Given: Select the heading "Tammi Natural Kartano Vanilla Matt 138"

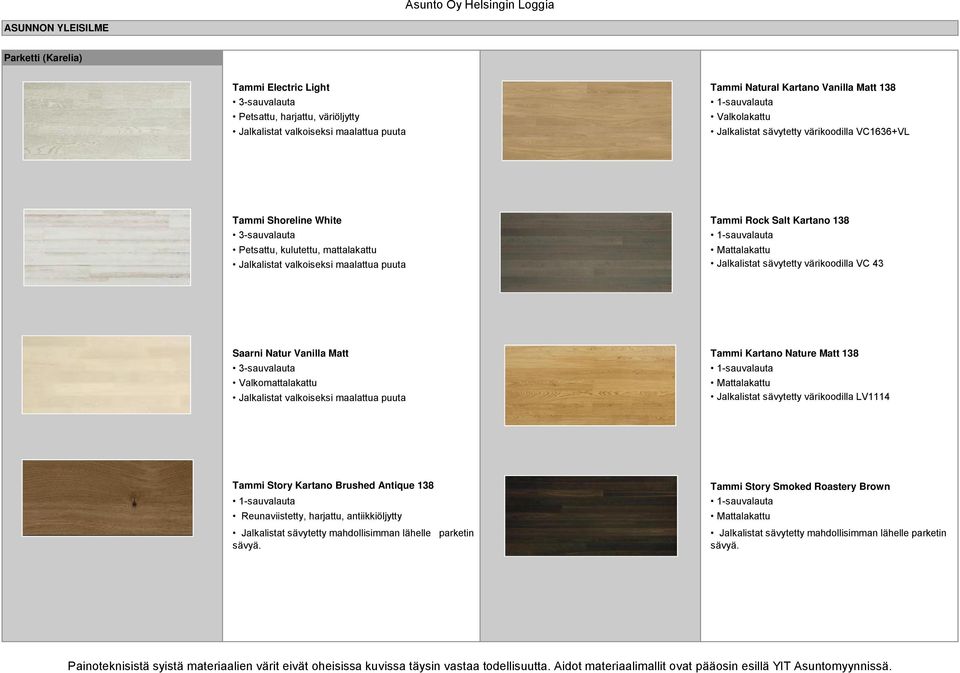Looking at the screenshot, I should (x=803, y=88).
